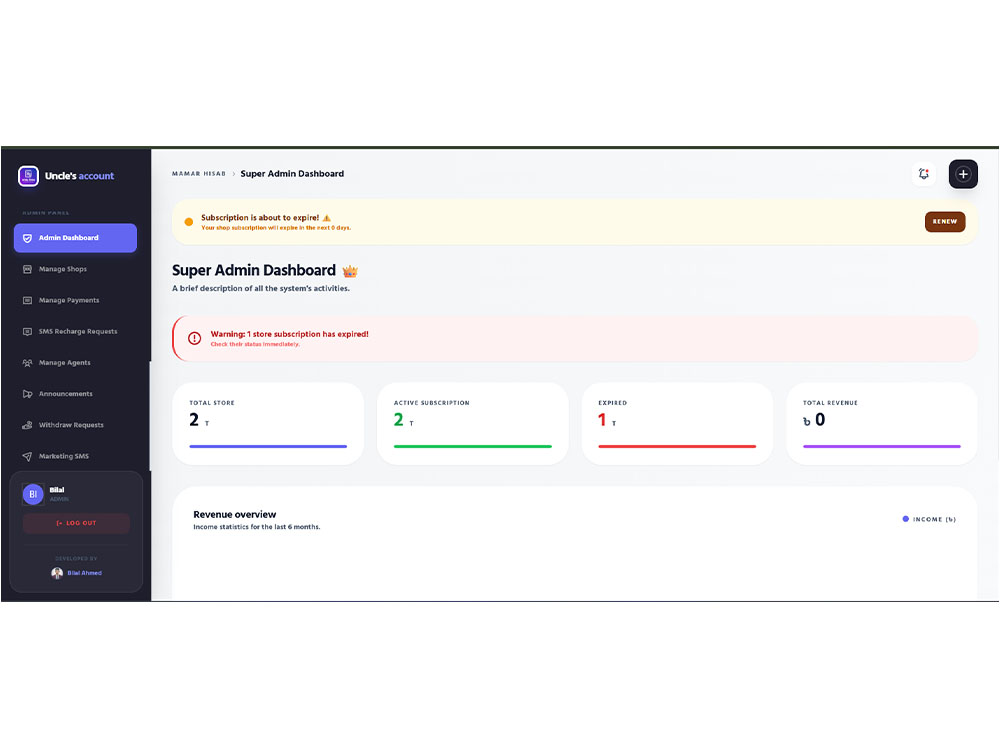Open the notifications bell icon
Viewport: 1000px width, 750px height.
pos(923,173)
